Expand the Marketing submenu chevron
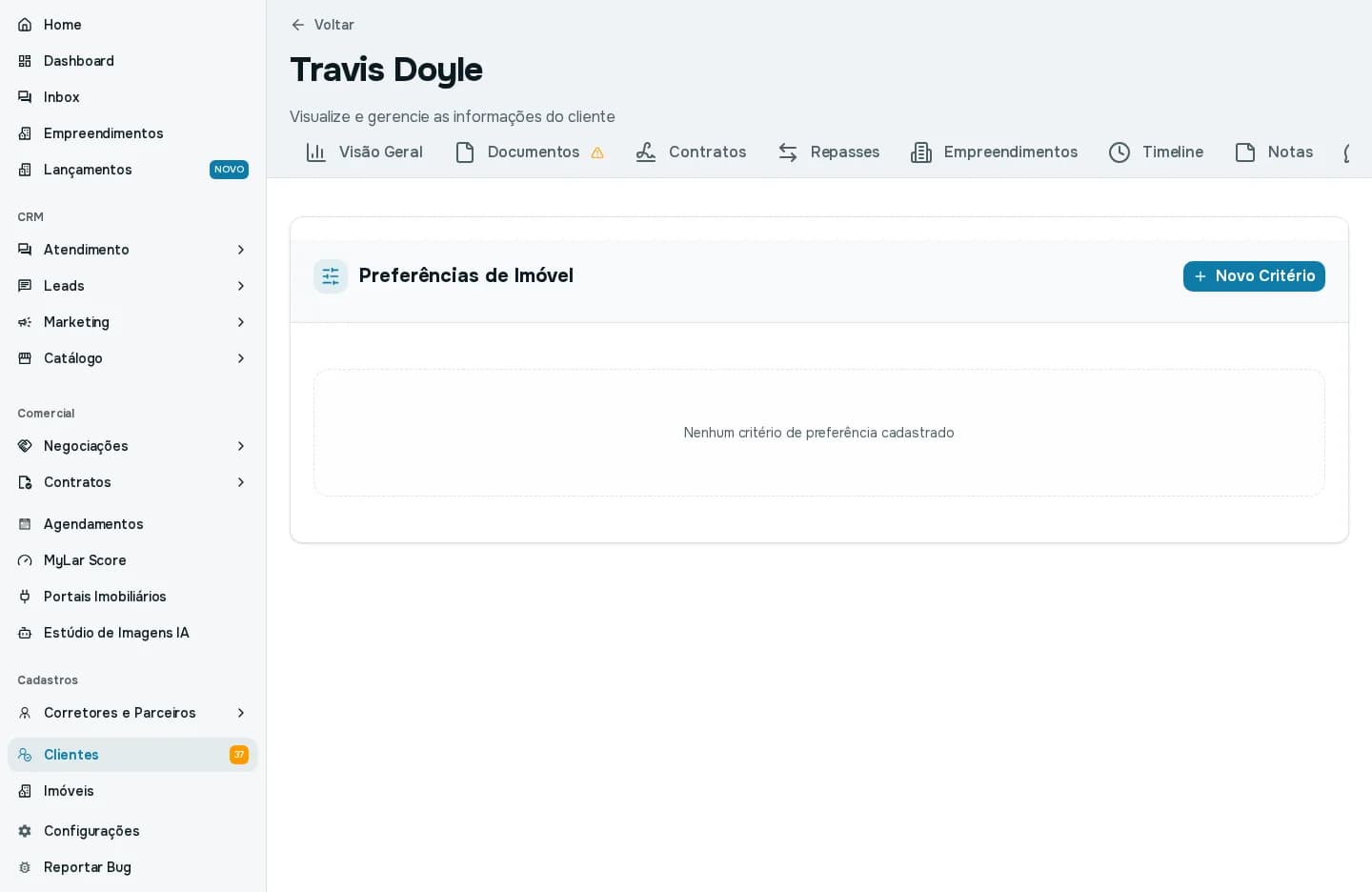Screen dimensions: 1372x892 pyautogui.click(x=241, y=322)
